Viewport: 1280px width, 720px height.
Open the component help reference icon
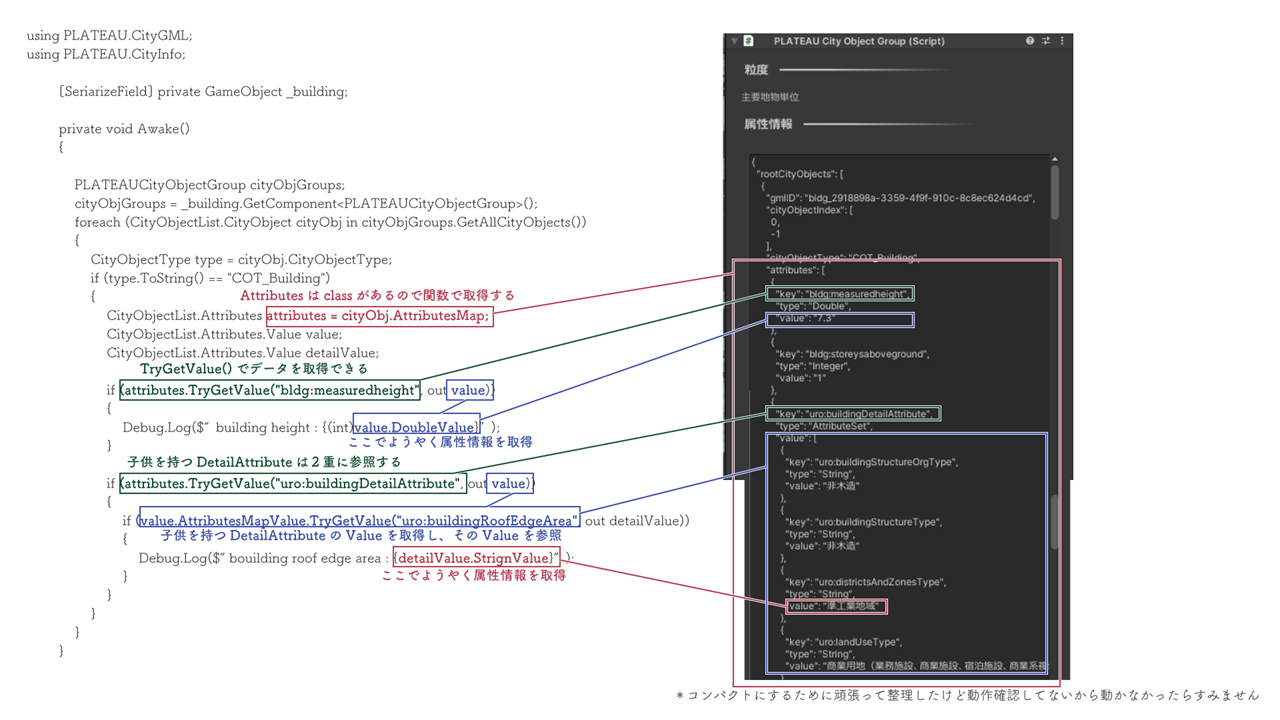coord(1030,41)
